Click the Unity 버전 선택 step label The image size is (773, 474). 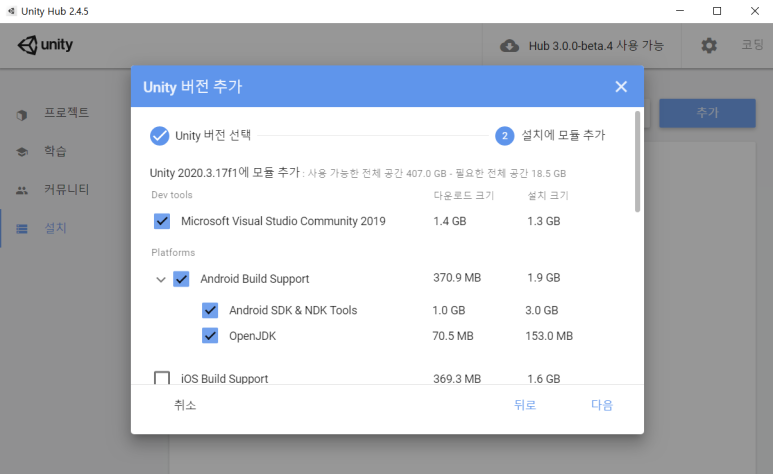coord(213,136)
